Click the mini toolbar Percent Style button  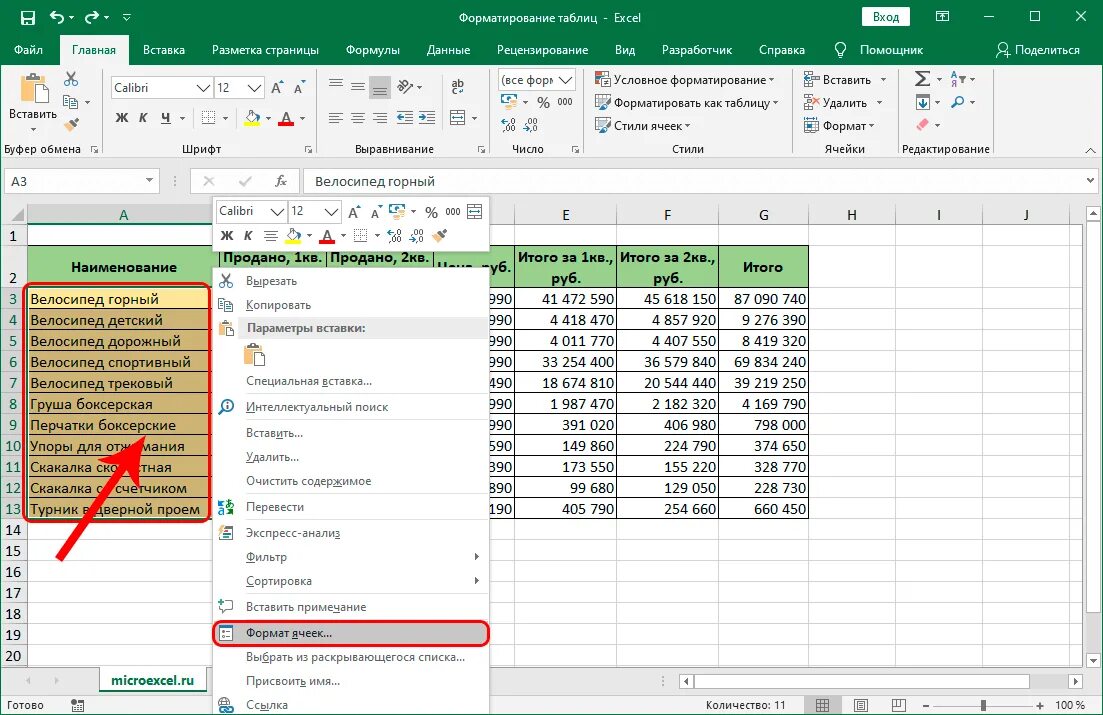pyautogui.click(x=431, y=212)
